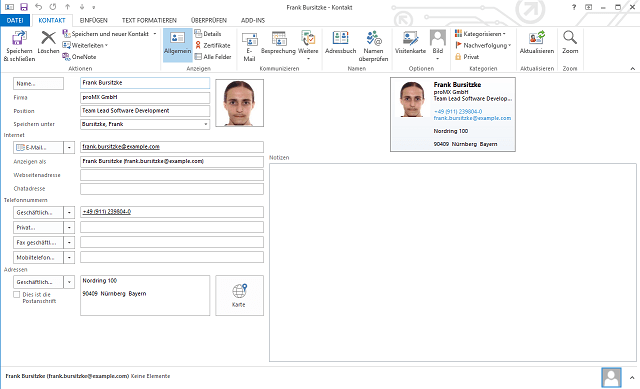Click people pane avatar icon
Viewport: 640px width, 389px height.
coord(611,377)
